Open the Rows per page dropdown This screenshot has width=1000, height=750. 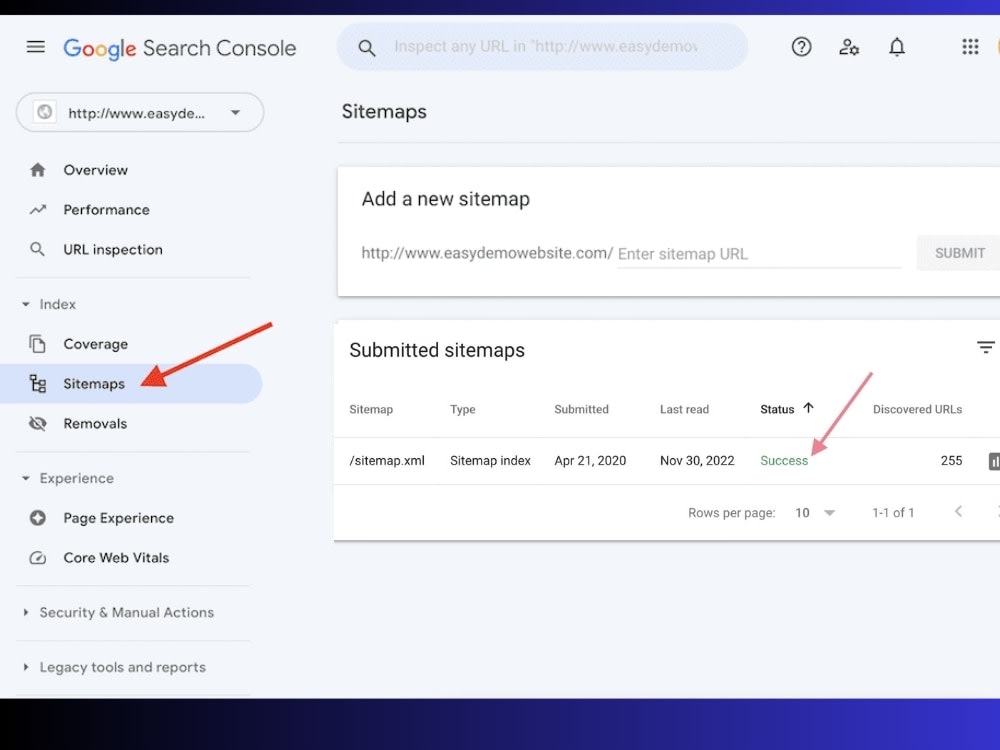pos(815,513)
